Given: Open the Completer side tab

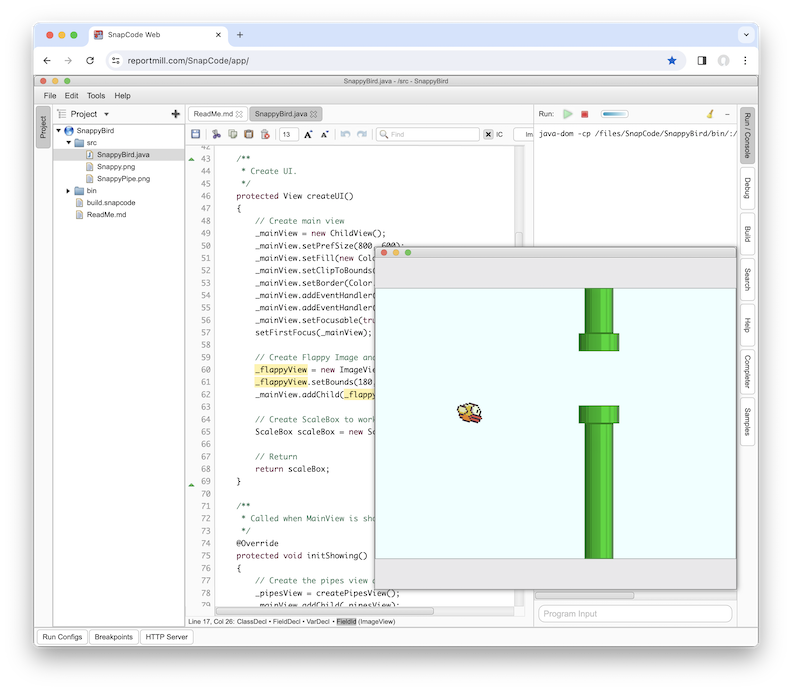Looking at the screenshot, I should tap(747, 371).
